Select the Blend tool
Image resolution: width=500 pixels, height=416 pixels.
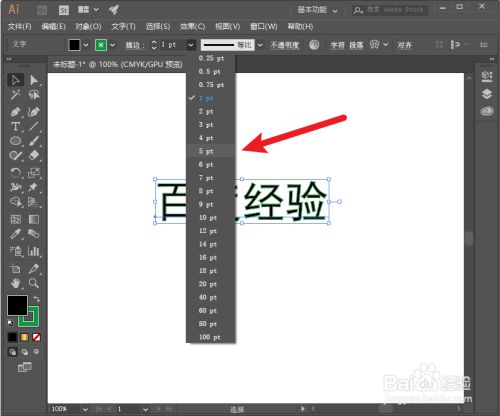(34, 234)
